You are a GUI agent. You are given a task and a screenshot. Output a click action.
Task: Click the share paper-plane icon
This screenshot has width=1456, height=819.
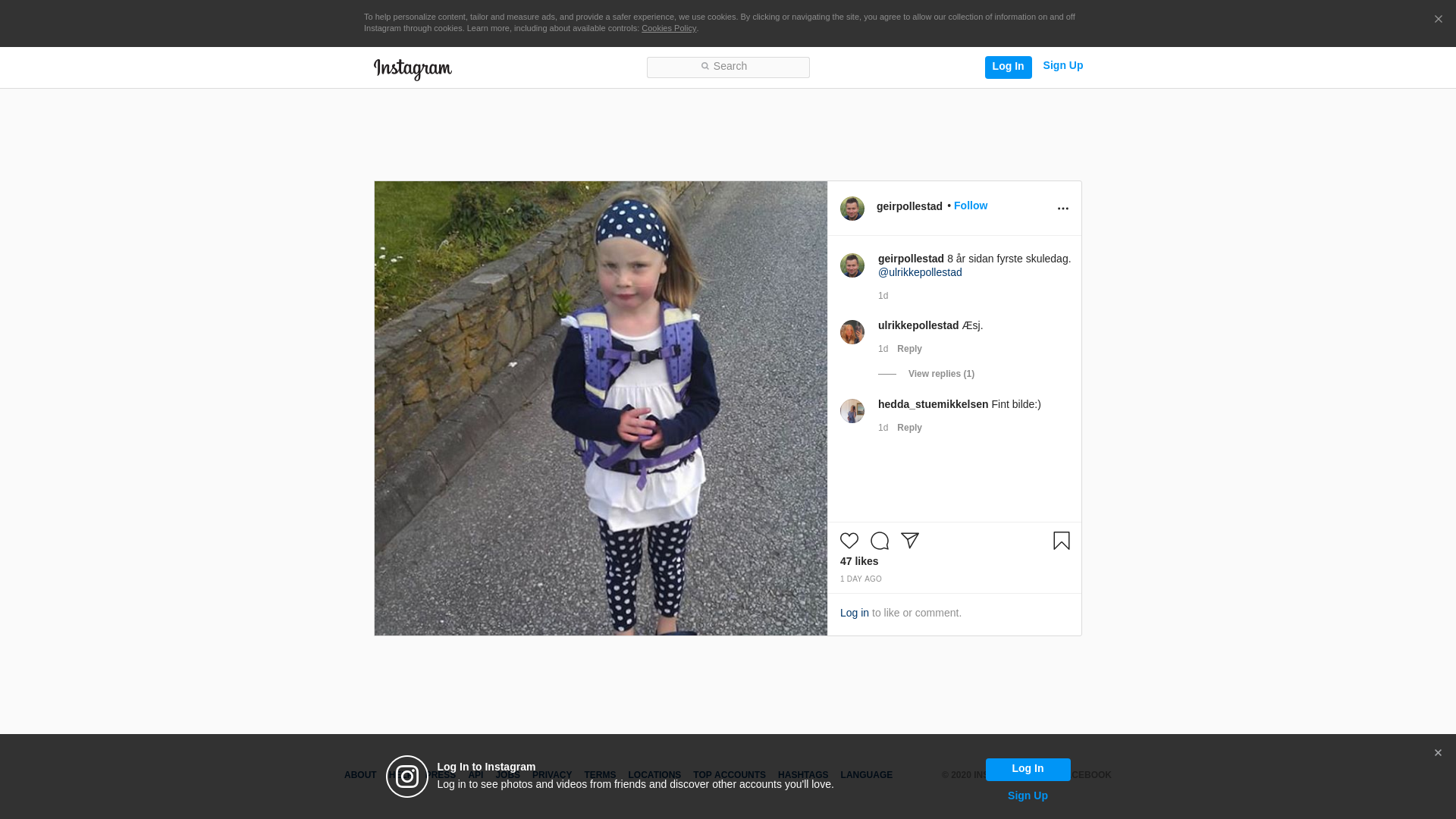910,541
